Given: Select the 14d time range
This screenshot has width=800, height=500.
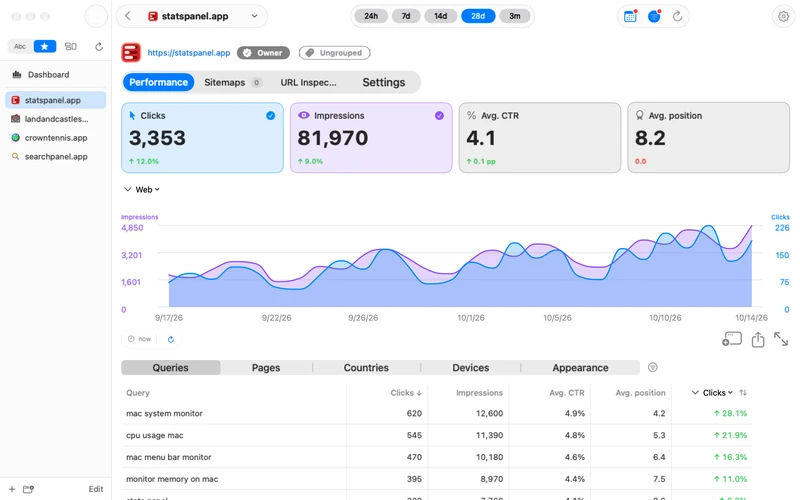Looking at the screenshot, I should 440,16.
